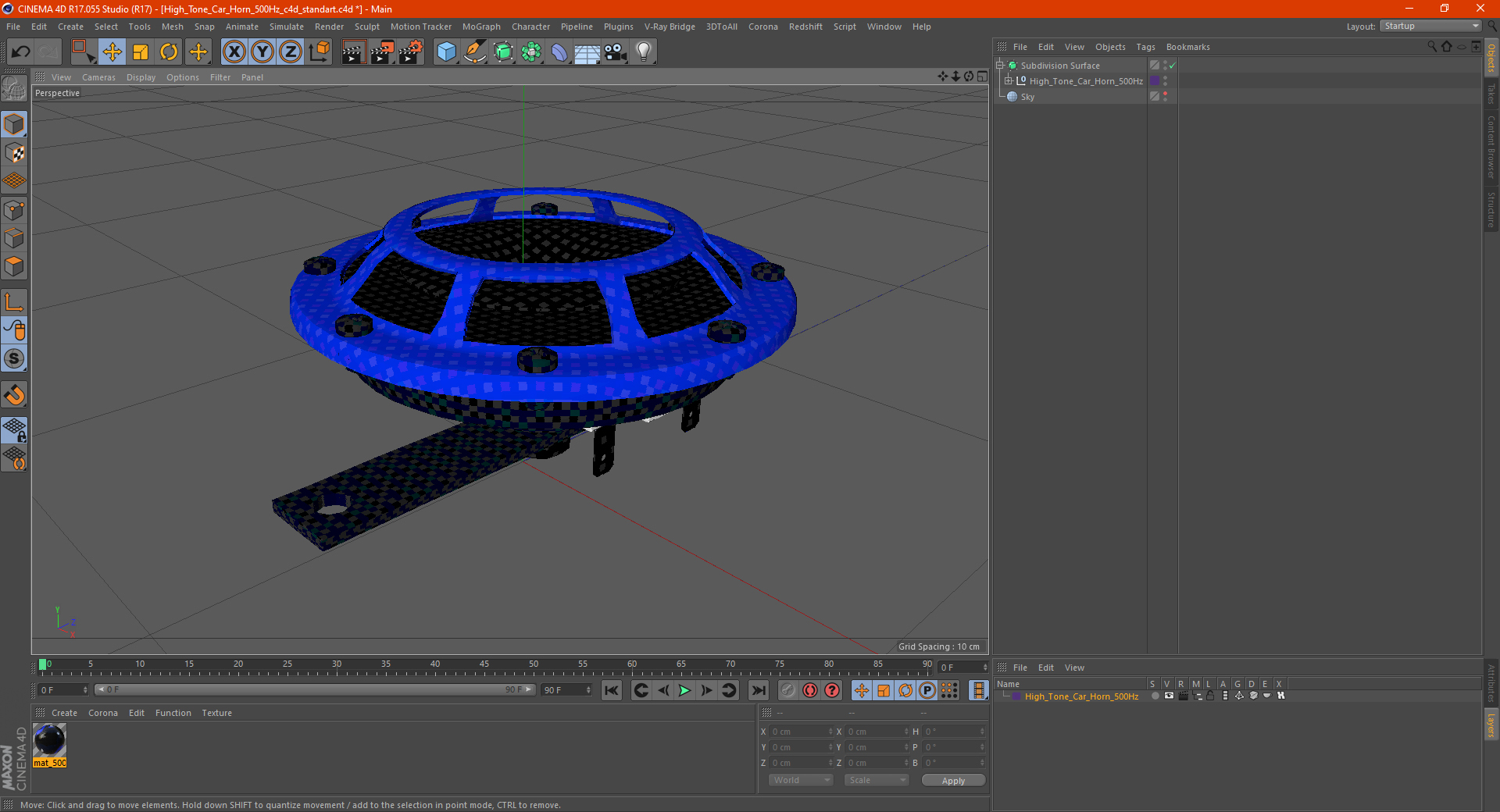
Task: Switch to Model mode
Action: [14, 124]
